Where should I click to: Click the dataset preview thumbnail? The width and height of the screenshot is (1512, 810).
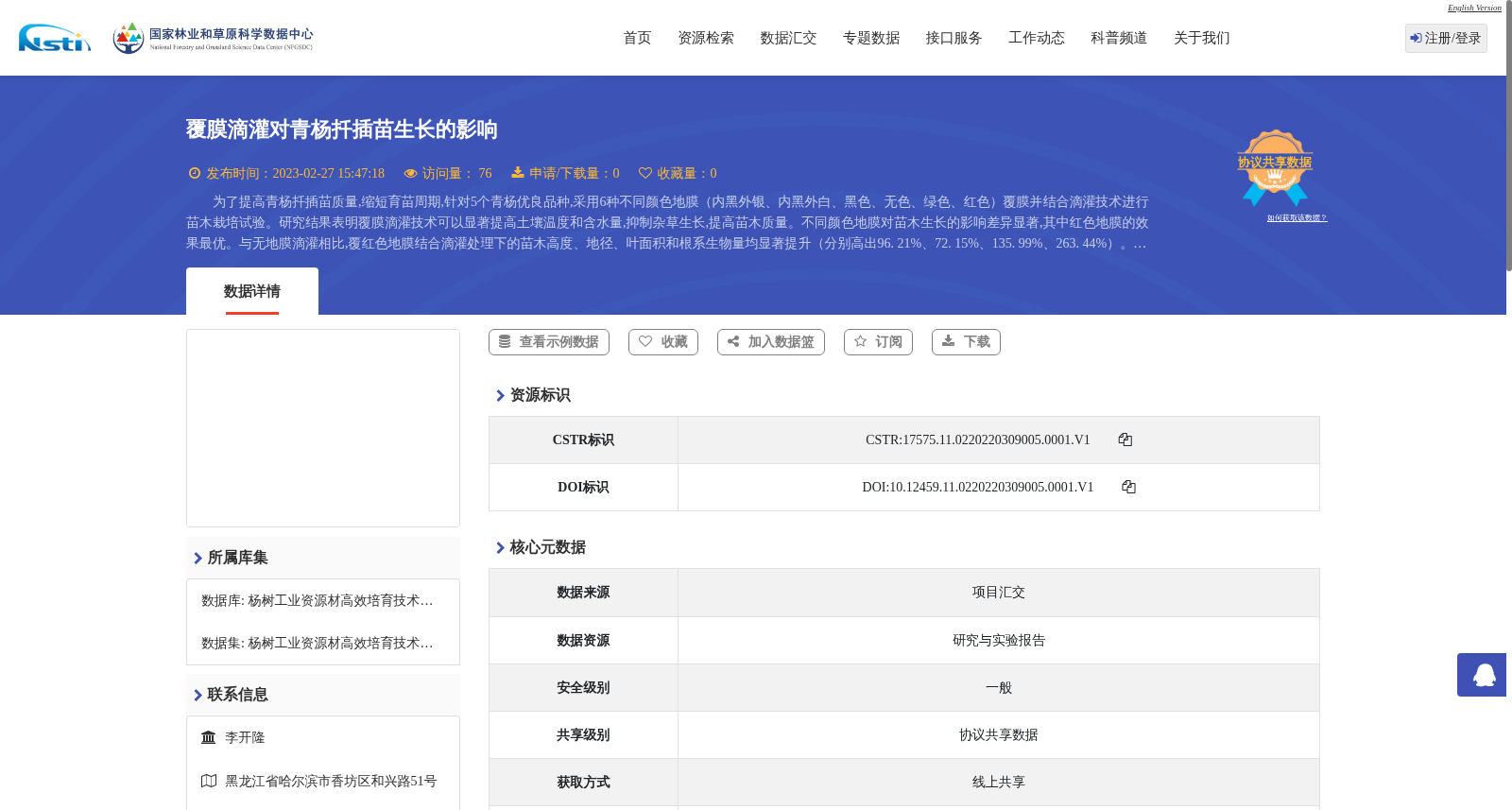pyautogui.click(x=323, y=428)
